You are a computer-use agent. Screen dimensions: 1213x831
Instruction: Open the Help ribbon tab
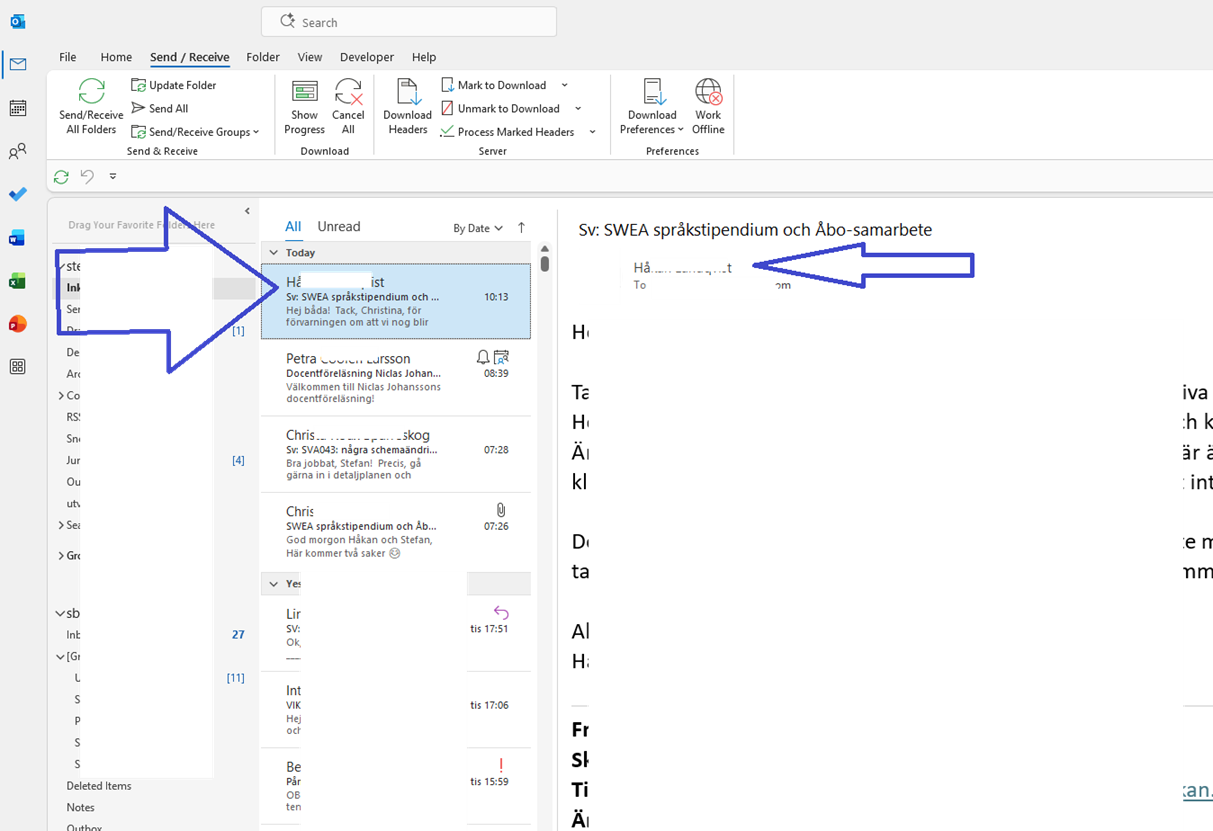(x=424, y=57)
